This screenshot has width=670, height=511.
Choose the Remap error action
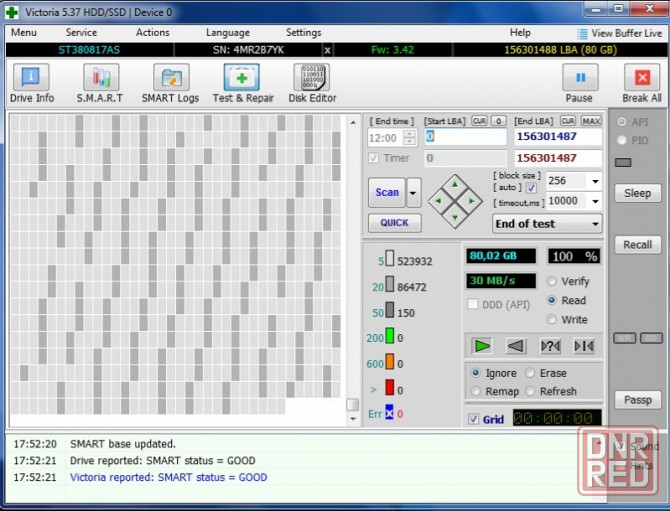(476, 391)
